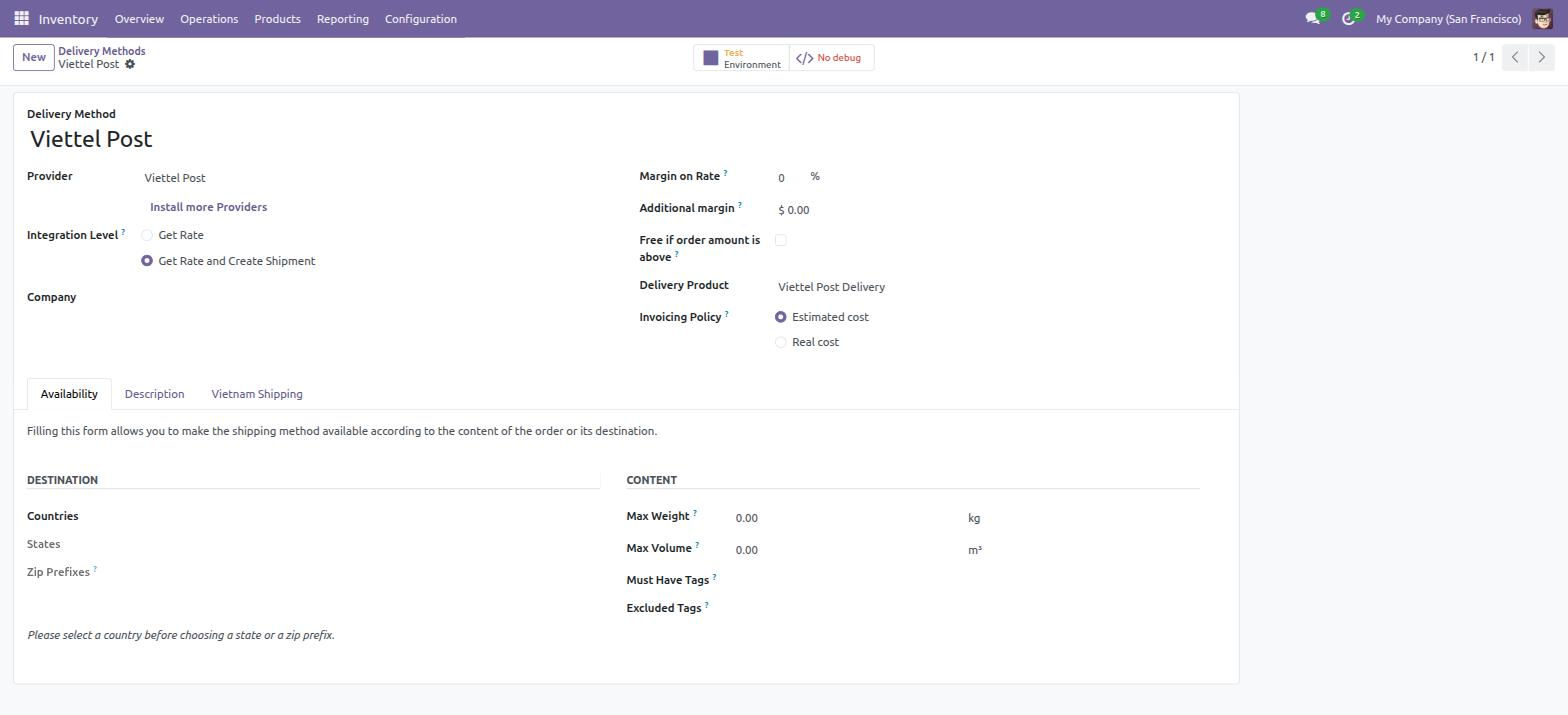Show help tooltip for Excluded Tags

pos(706,605)
